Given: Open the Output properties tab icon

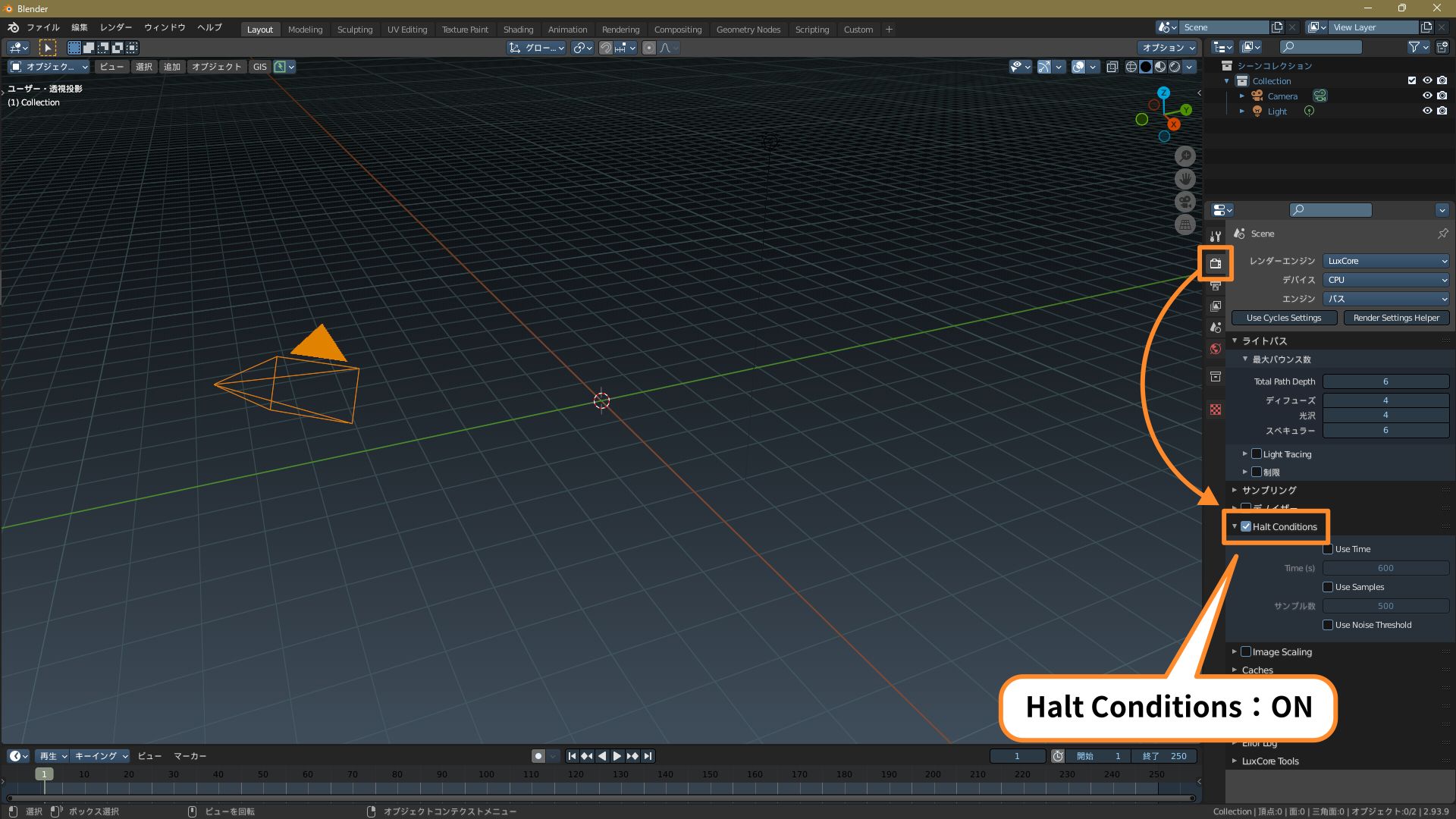Looking at the screenshot, I should coord(1216,286).
